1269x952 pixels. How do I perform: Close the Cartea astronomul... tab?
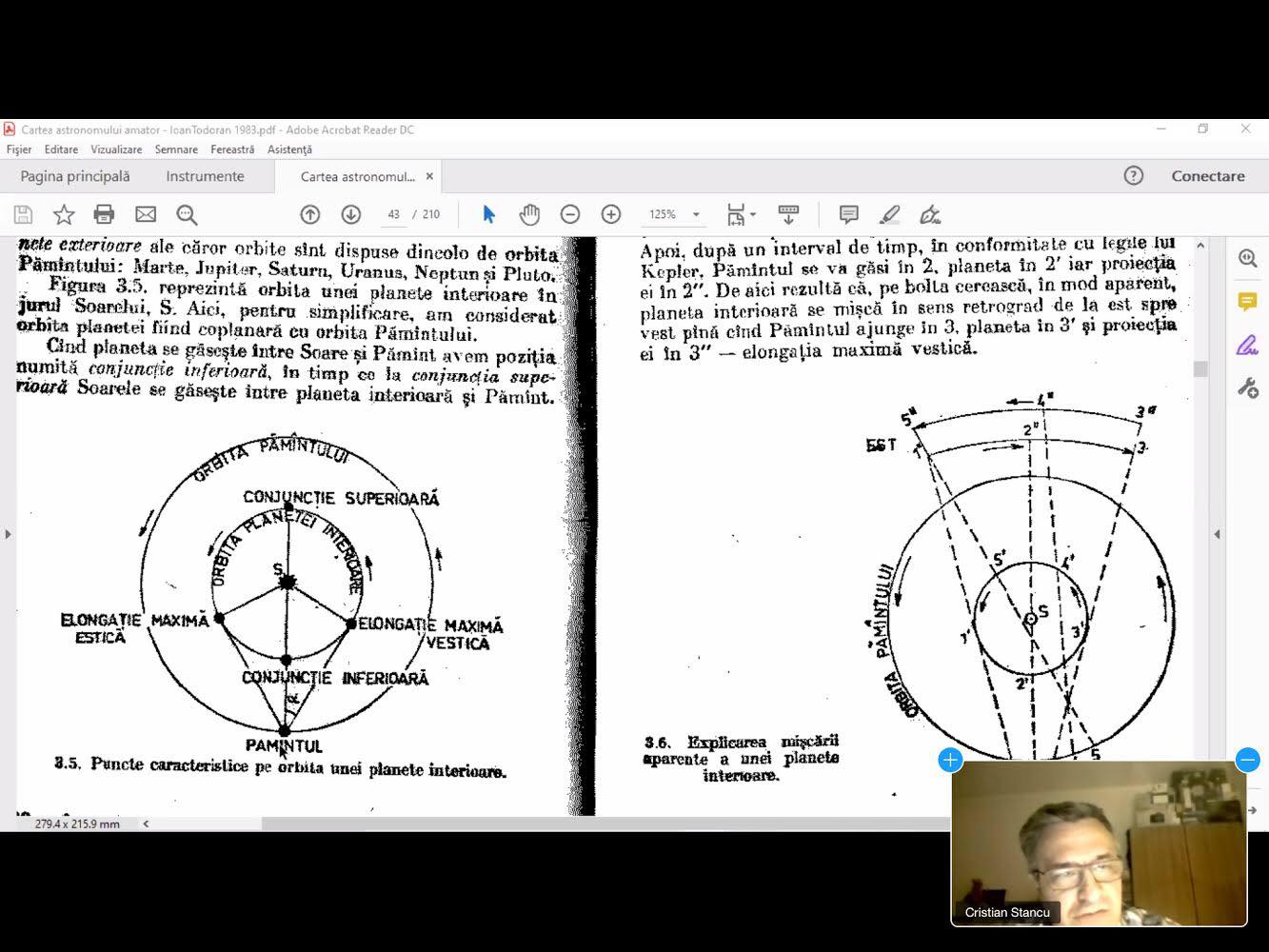click(429, 176)
